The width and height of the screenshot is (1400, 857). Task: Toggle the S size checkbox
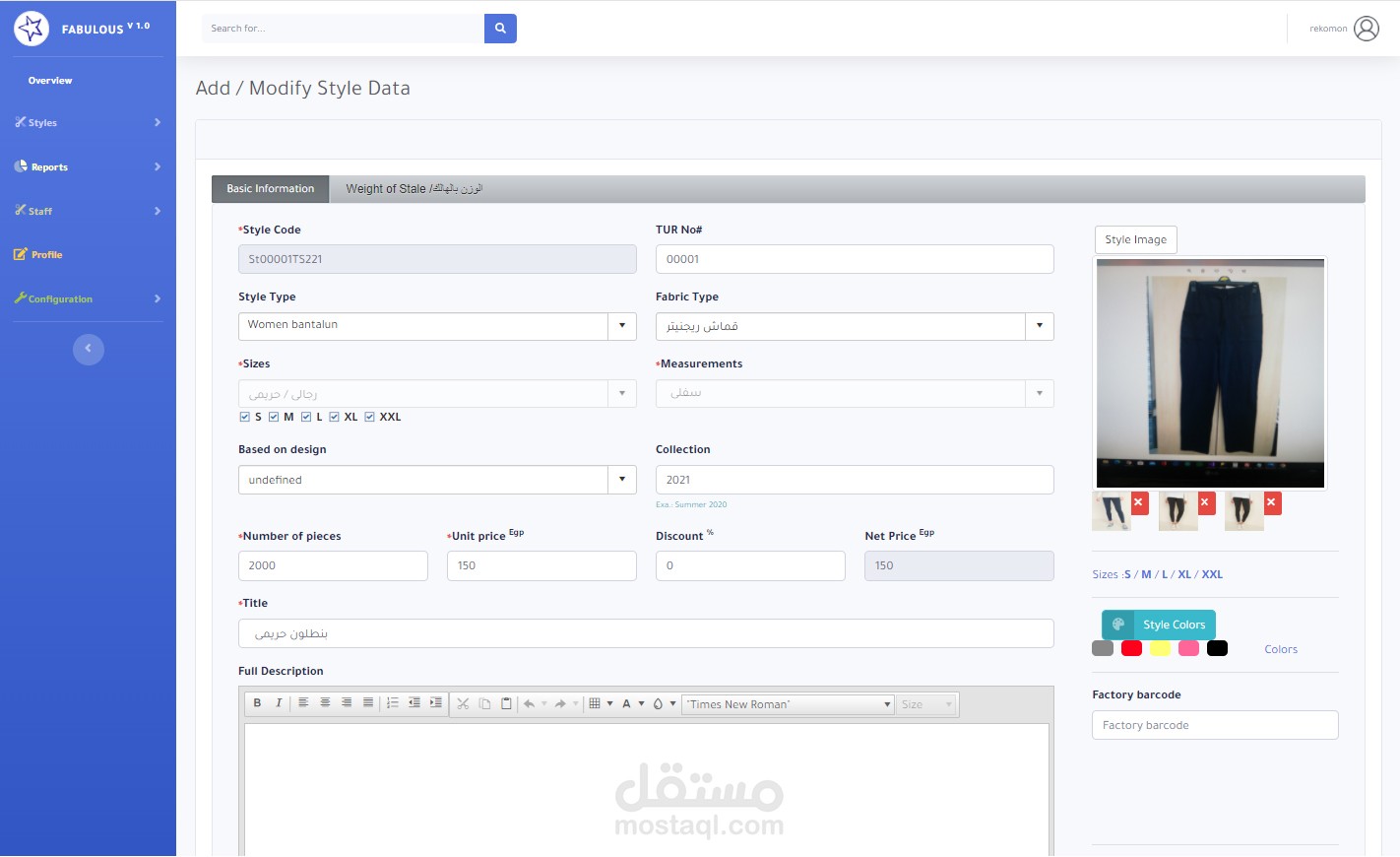[244, 416]
